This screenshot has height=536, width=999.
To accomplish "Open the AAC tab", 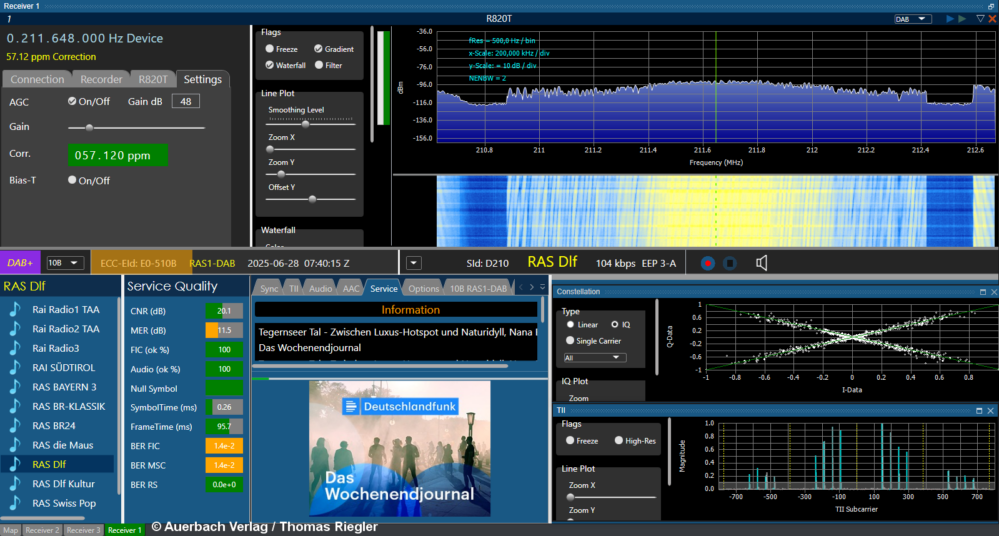I will click(x=351, y=288).
